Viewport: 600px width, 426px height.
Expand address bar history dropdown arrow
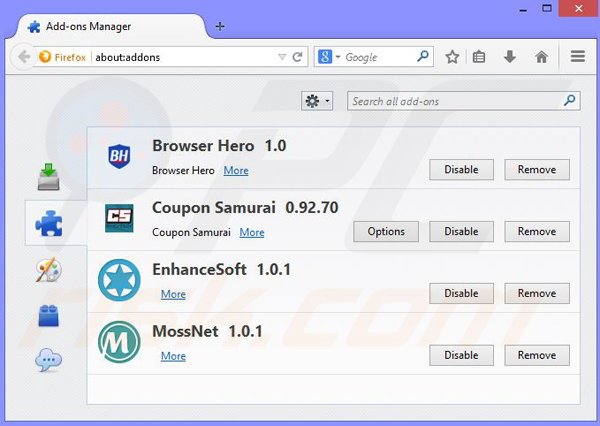point(282,57)
